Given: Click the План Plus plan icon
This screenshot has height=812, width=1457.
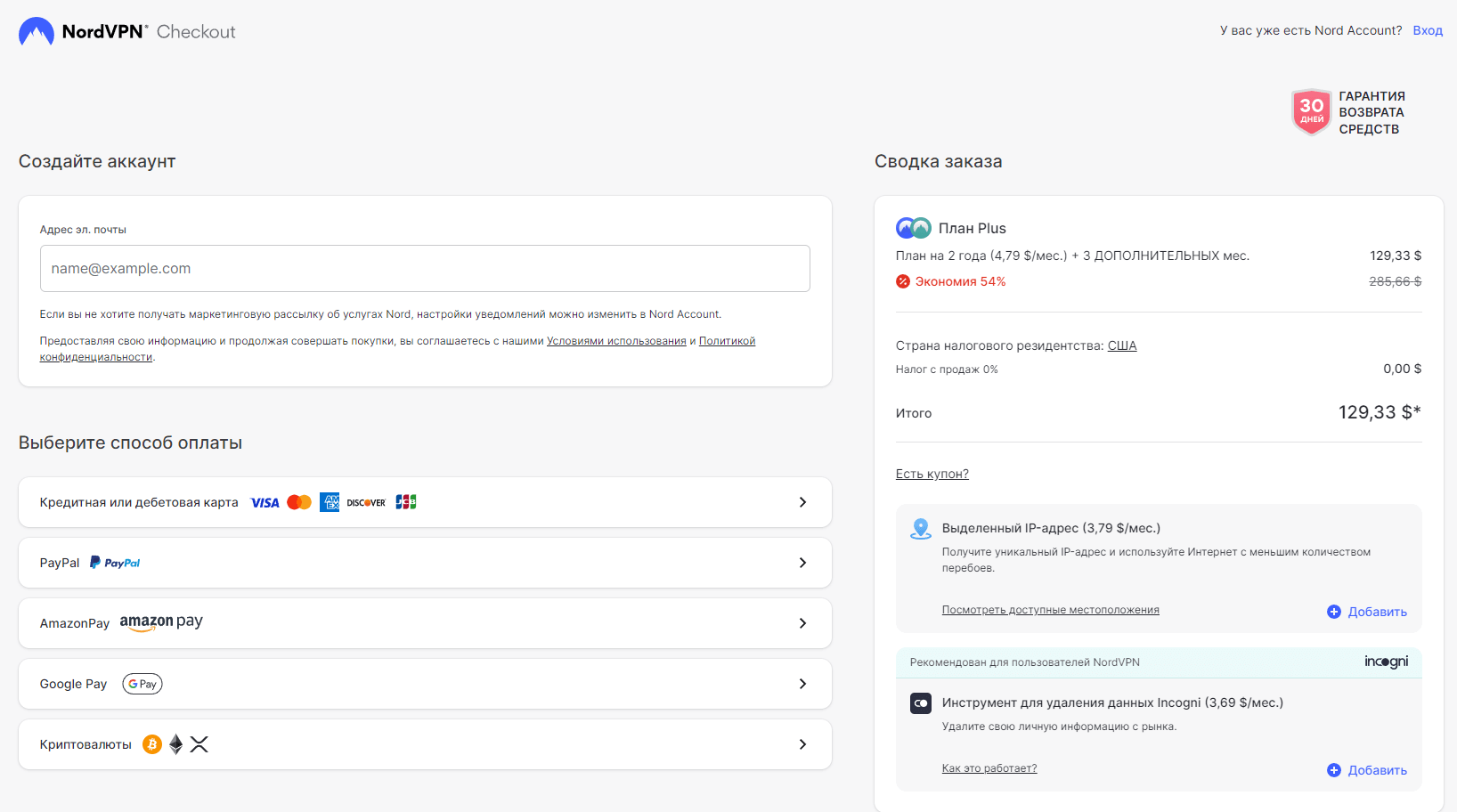Looking at the screenshot, I should click(x=914, y=228).
